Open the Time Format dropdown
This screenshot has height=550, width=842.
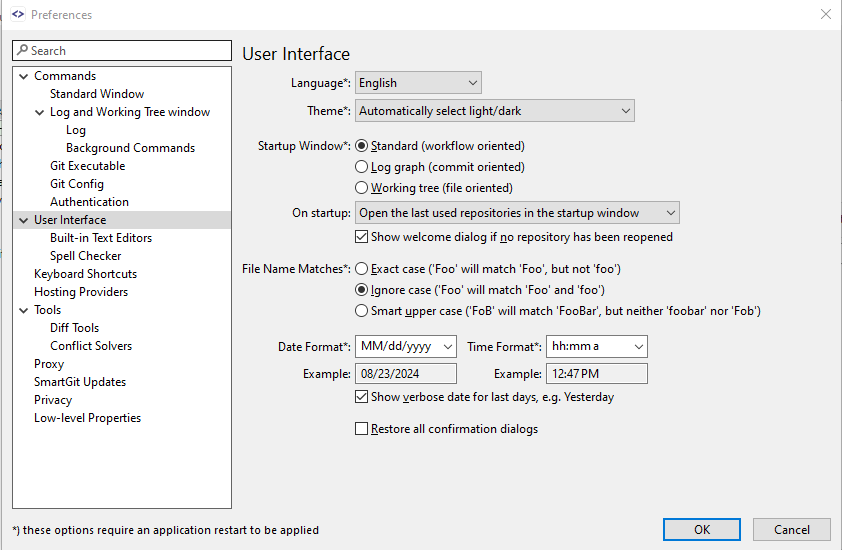[x=597, y=347]
